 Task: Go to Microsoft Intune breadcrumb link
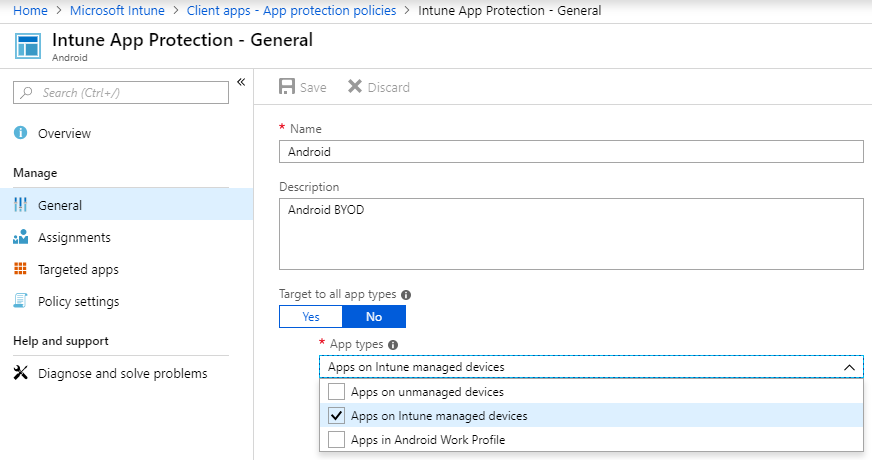click(118, 10)
